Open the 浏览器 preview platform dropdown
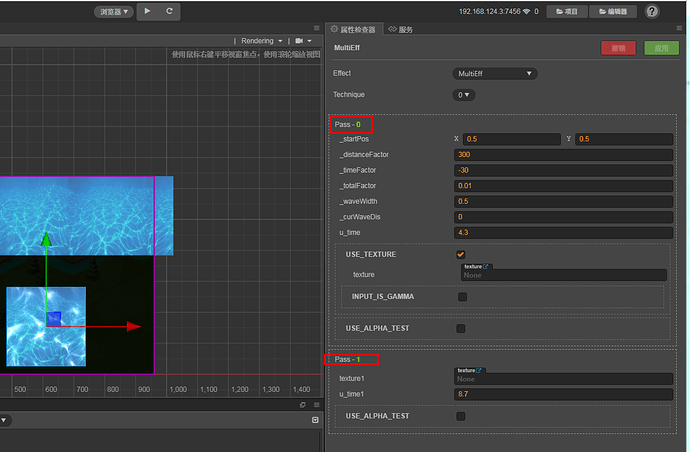690x452 pixels. click(x=114, y=12)
